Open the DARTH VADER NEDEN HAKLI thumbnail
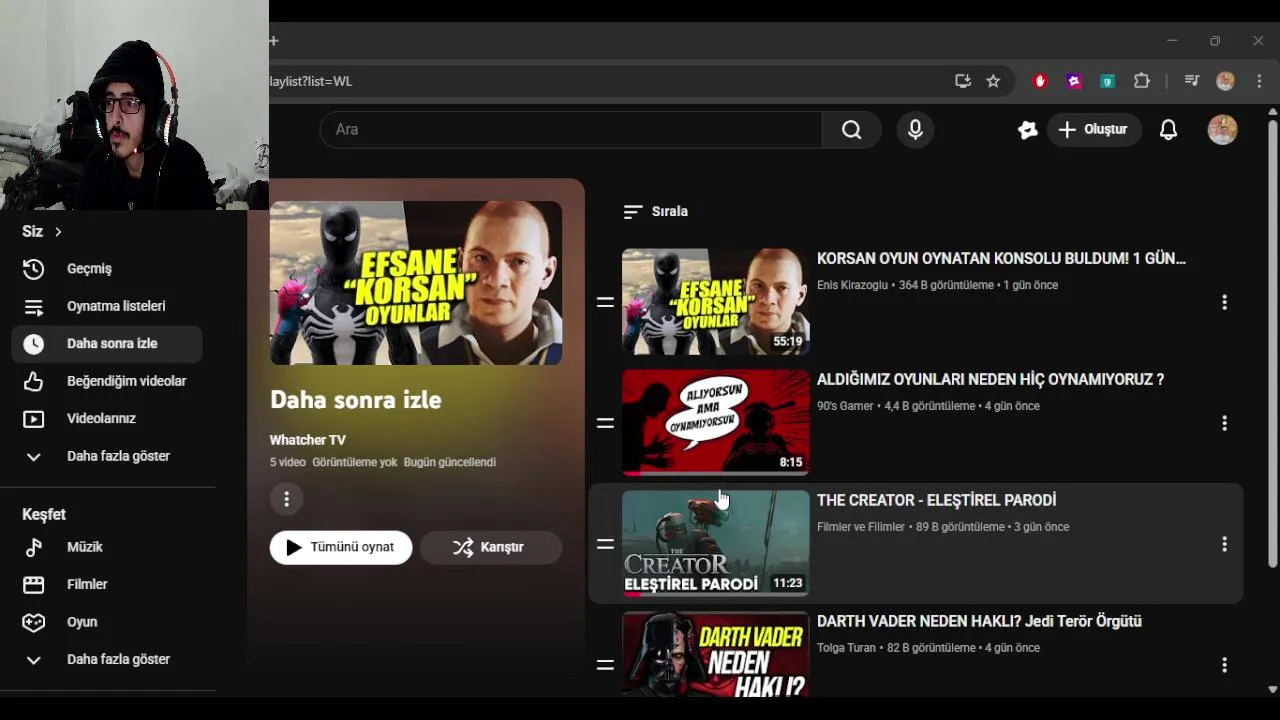1280x720 pixels. tap(716, 655)
